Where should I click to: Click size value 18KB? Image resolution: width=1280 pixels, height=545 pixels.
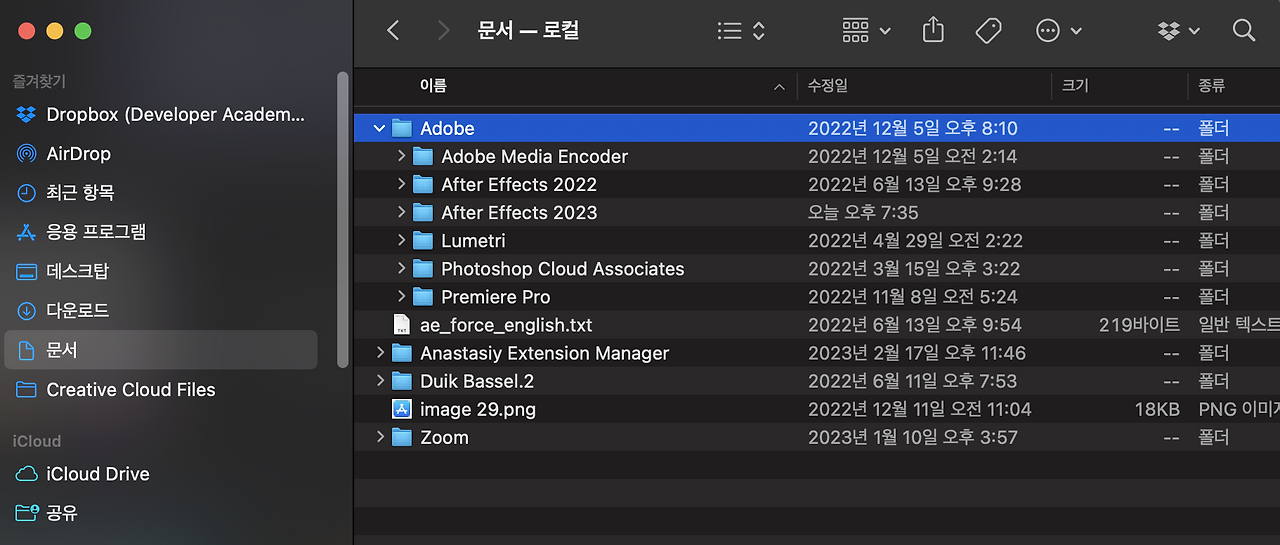click(1158, 409)
